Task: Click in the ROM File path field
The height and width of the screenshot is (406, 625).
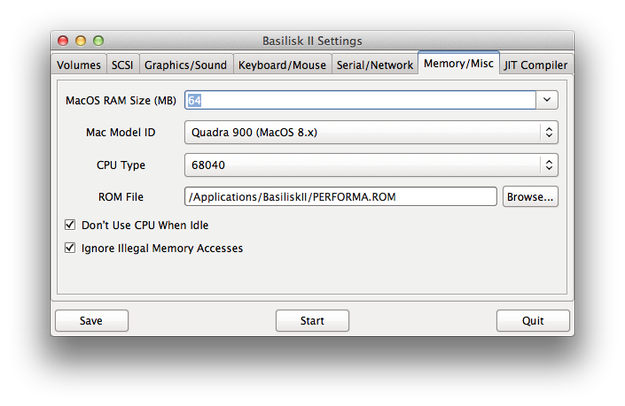Action: point(341,197)
